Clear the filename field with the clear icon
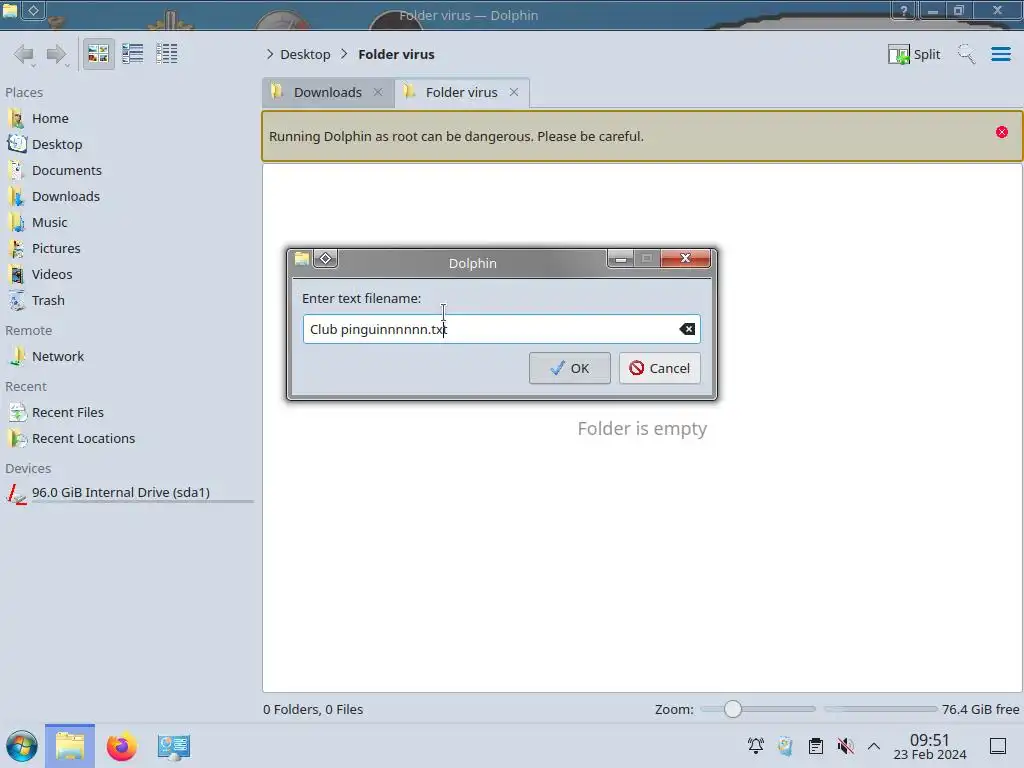The height and width of the screenshot is (768, 1024). [687, 329]
